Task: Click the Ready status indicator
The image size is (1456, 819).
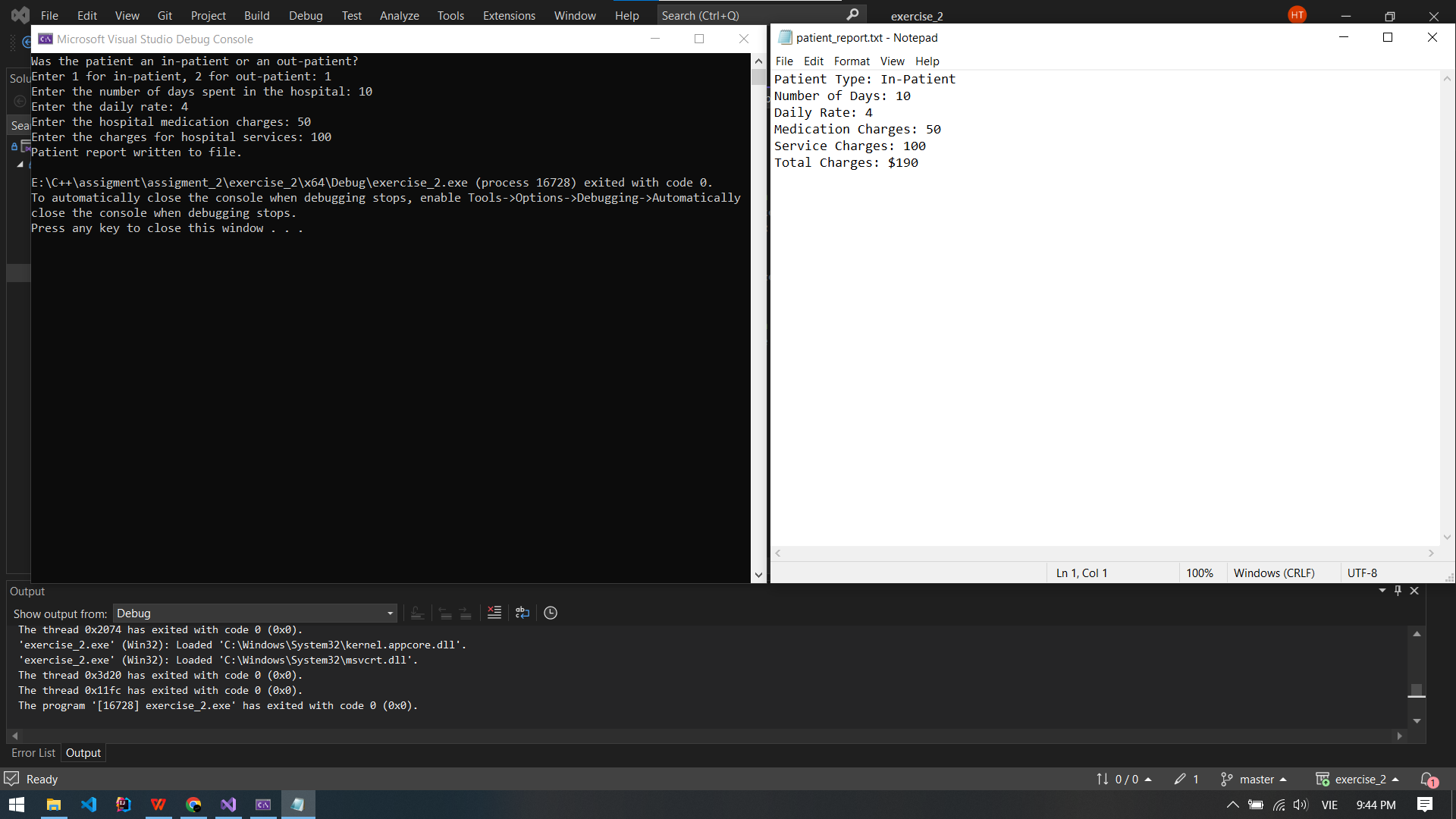Action: tap(32, 779)
